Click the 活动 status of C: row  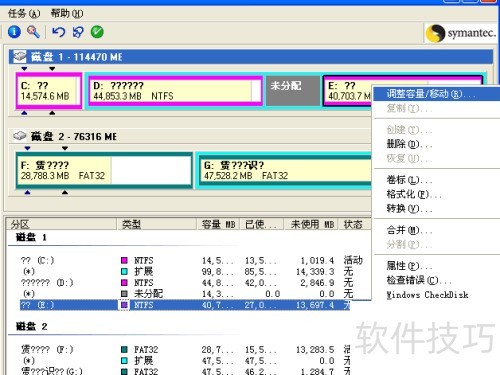[x=353, y=260]
